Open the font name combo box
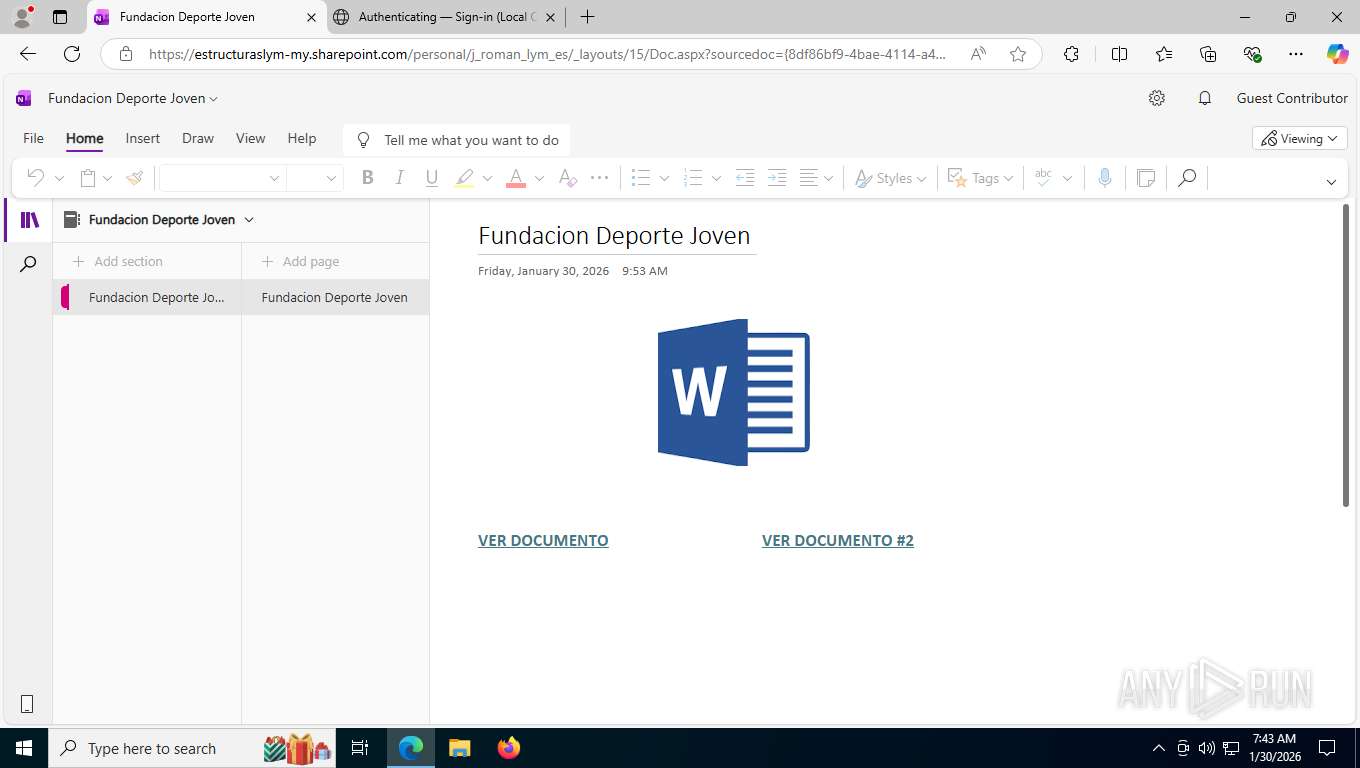 point(223,178)
